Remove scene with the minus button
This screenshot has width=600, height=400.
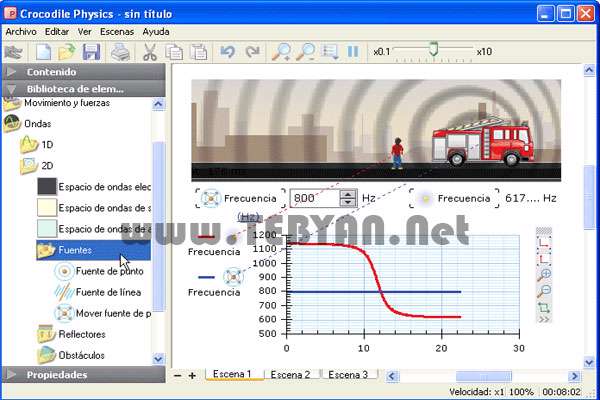178,376
